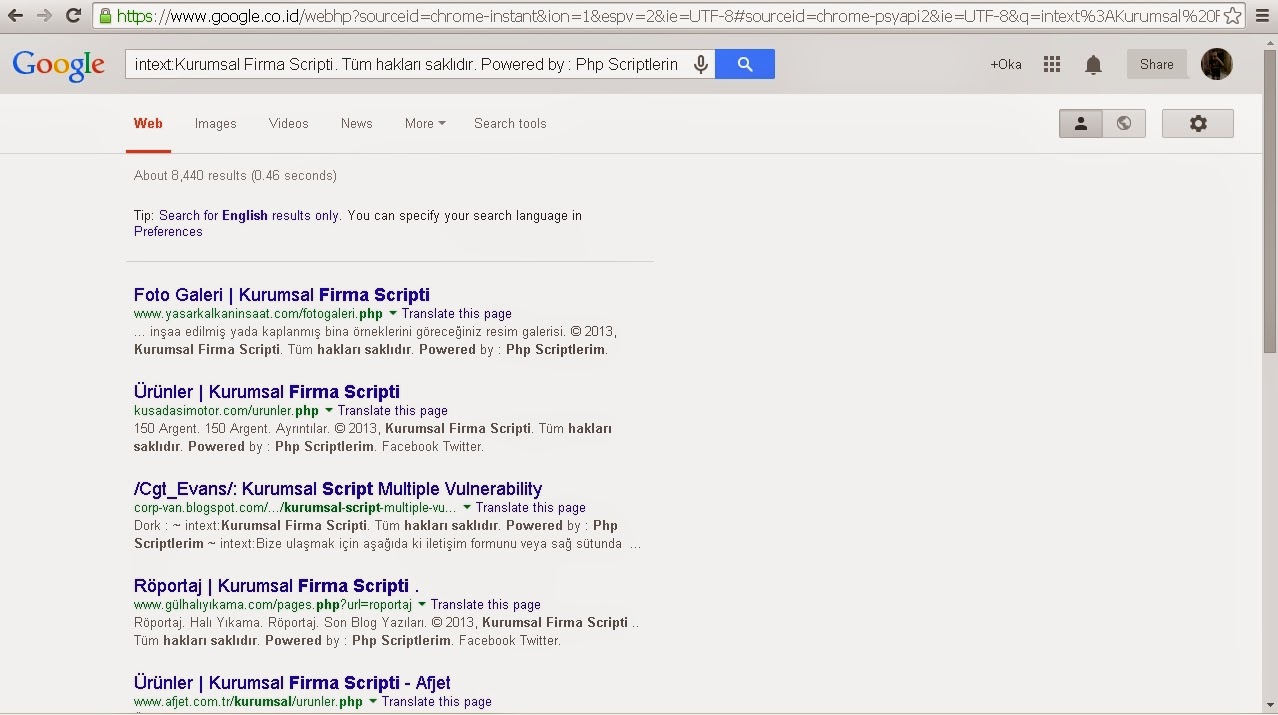The image size is (1278, 715).
Task: Open dropdown arrow beside kusadasimotor.com URL
Action: [328, 410]
